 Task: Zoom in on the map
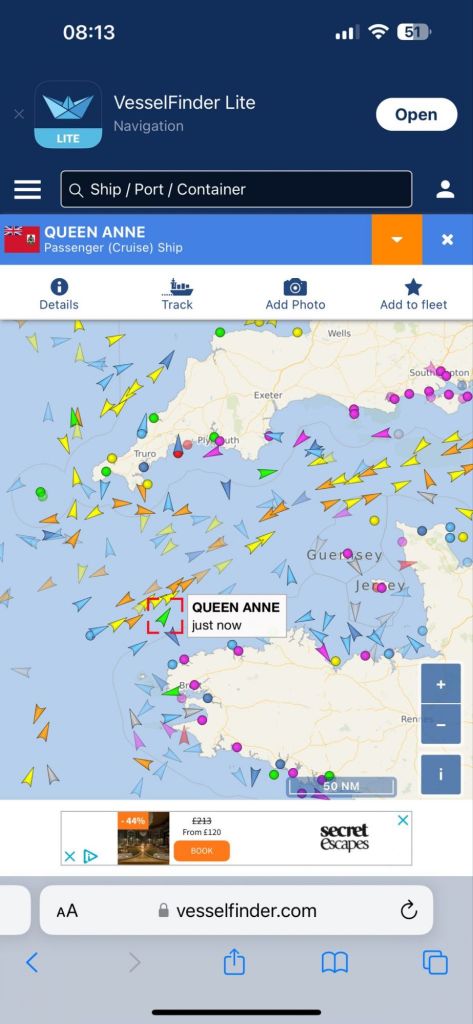(441, 684)
